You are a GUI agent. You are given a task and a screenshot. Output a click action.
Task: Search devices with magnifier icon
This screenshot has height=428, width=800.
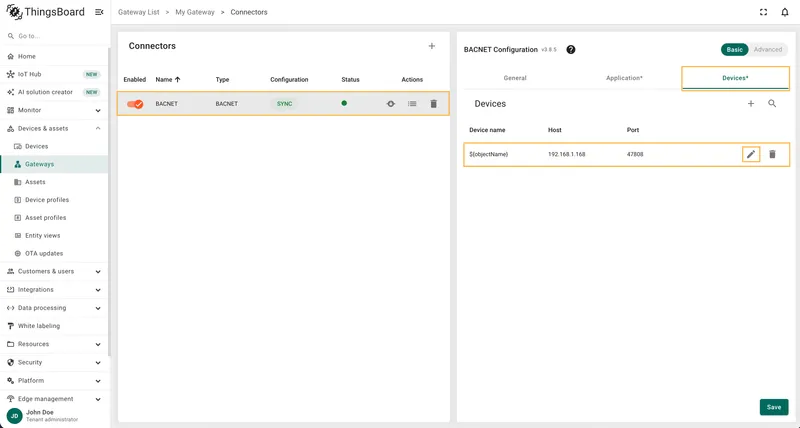coord(772,104)
